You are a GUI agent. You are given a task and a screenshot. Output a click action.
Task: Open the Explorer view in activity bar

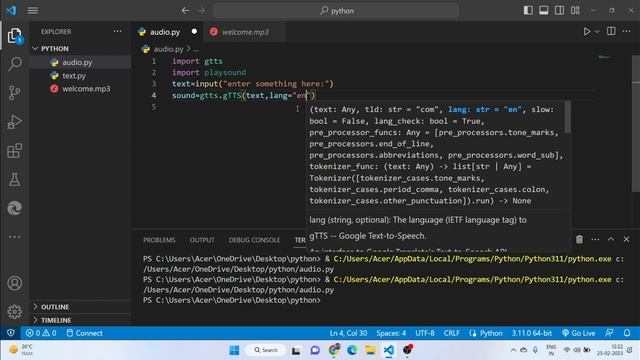pyautogui.click(x=15, y=36)
